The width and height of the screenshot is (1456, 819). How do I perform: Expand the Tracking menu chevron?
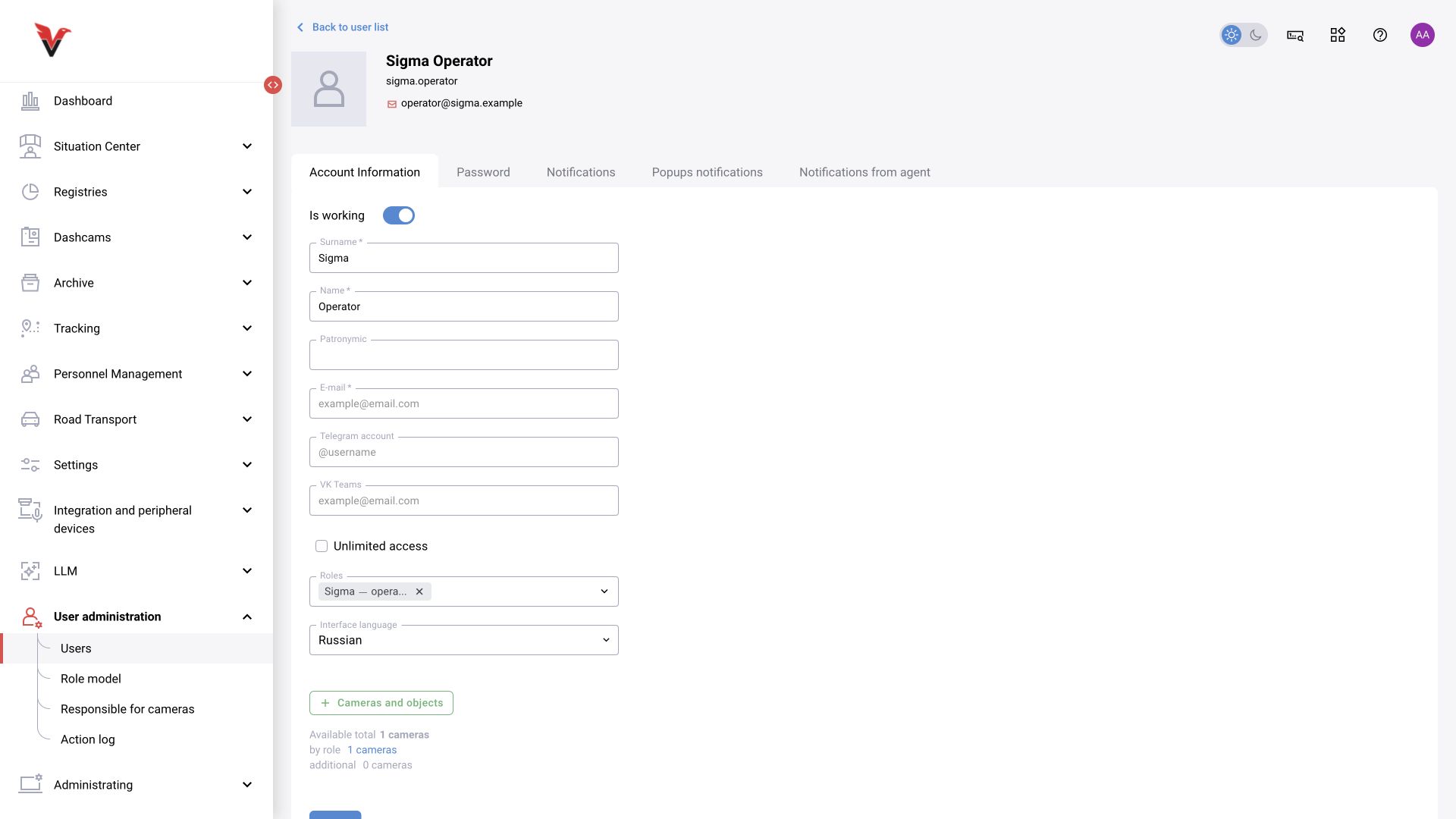click(x=247, y=328)
